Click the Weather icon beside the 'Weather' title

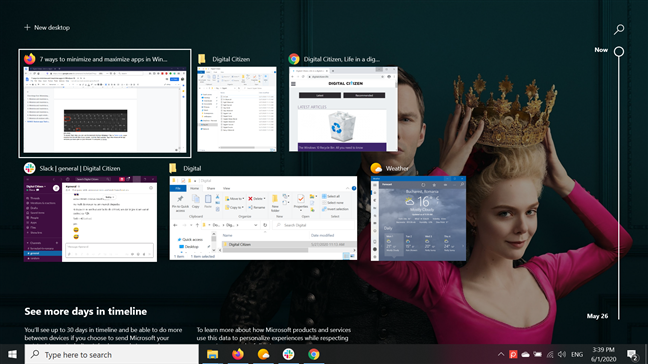(376, 168)
